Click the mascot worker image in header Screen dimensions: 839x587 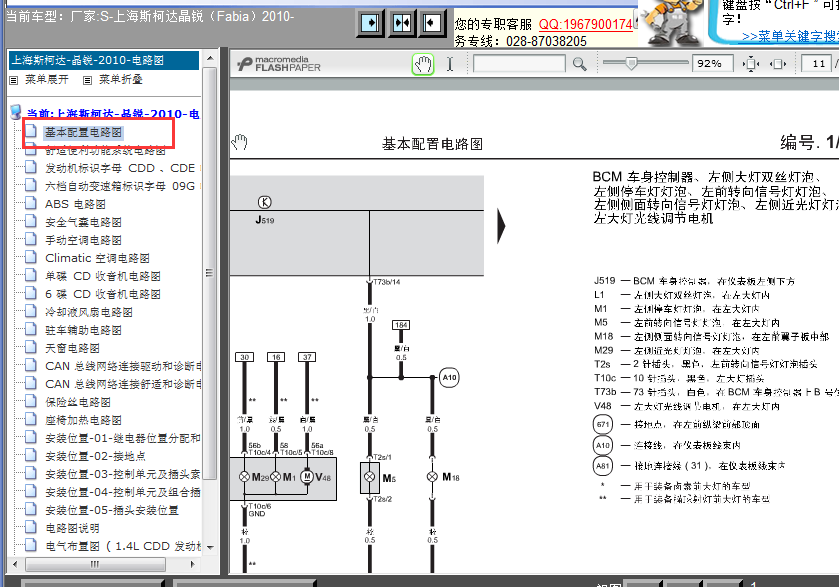(x=671, y=22)
